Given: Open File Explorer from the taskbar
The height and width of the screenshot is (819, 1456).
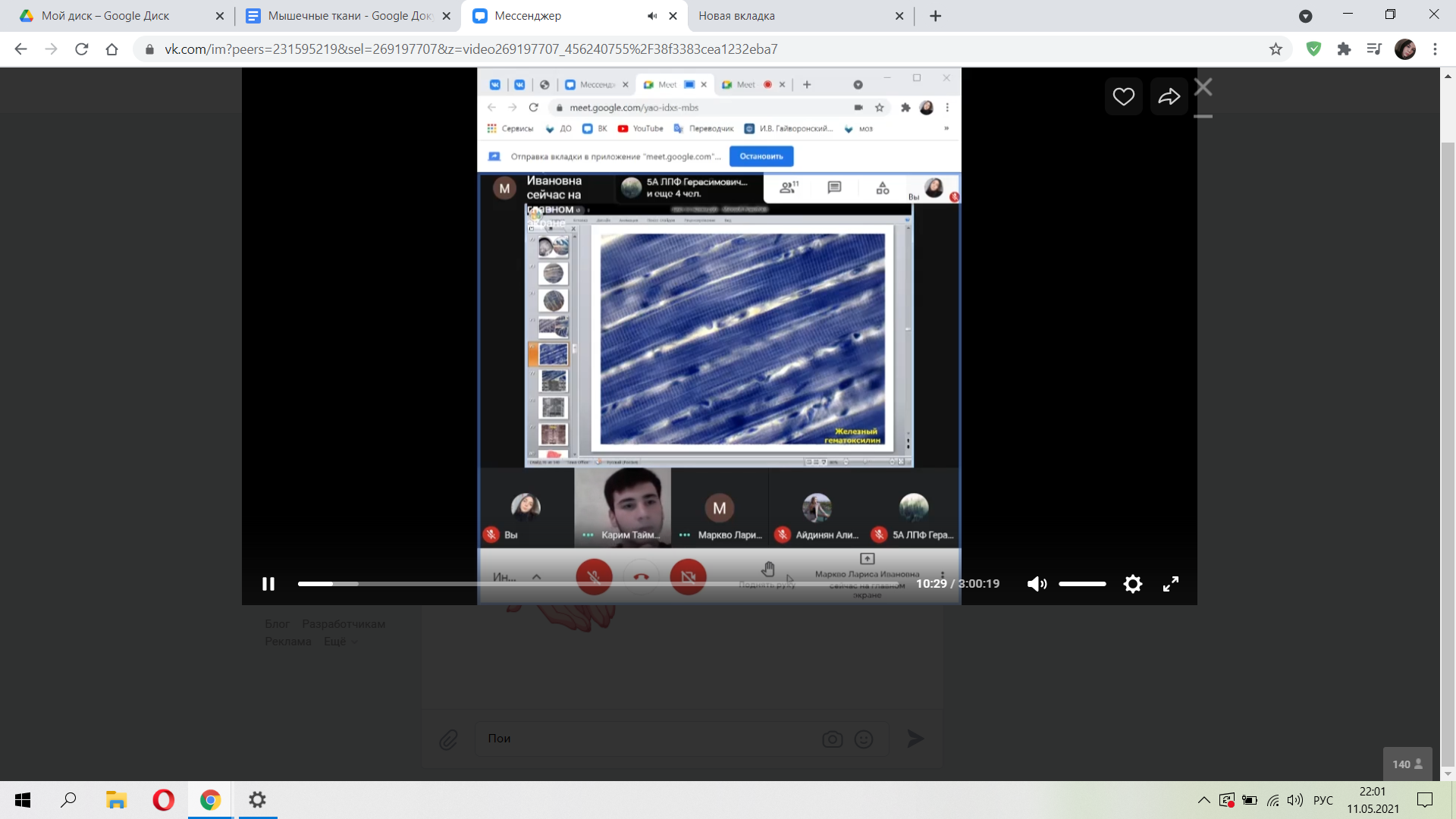Looking at the screenshot, I should [115, 800].
